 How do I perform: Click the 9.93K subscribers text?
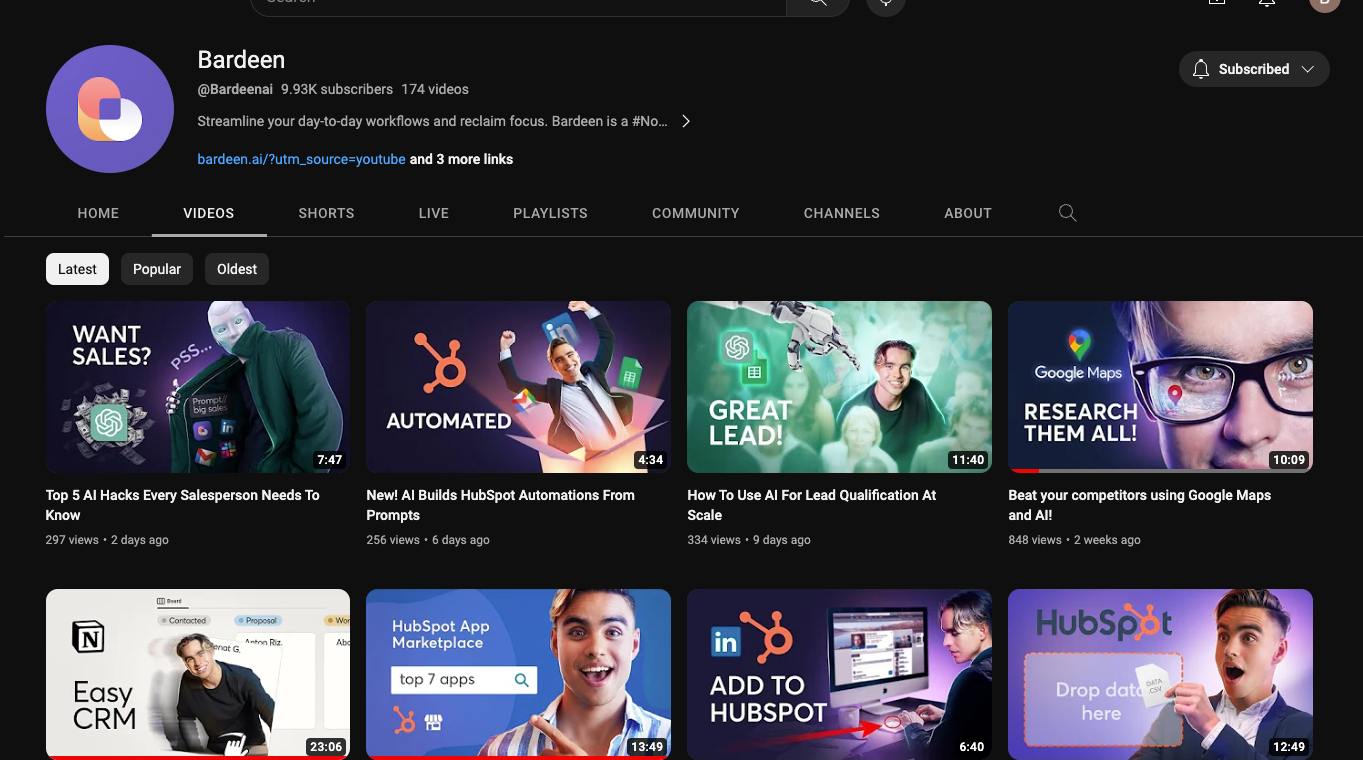point(337,89)
